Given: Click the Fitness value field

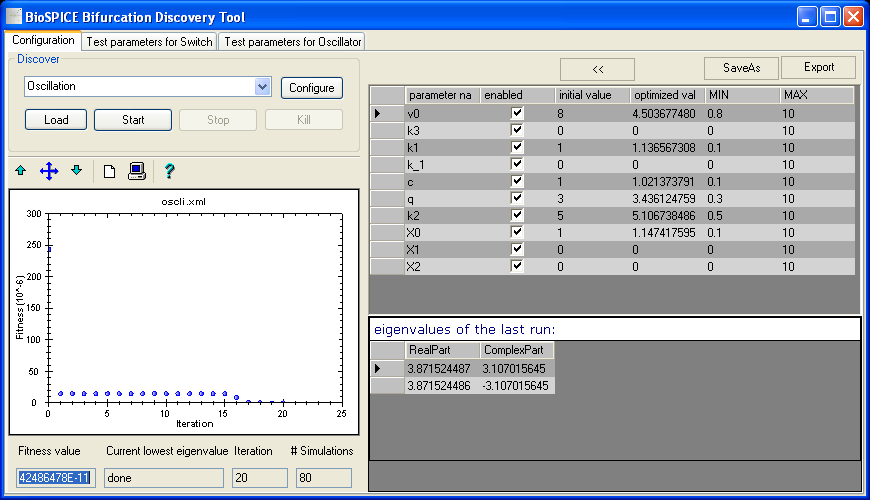Looking at the screenshot, I should coord(56,478).
